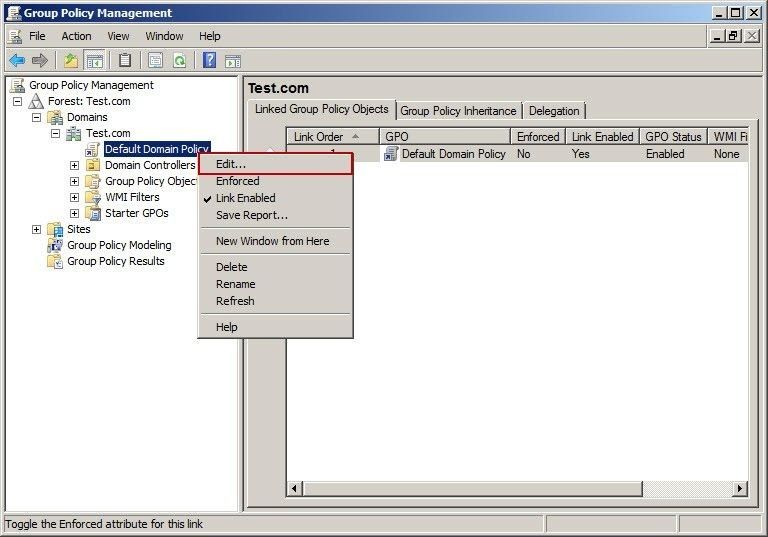Click the Enabled GPO Status cell
The width and height of the screenshot is (768, 537).
point(665,154)
